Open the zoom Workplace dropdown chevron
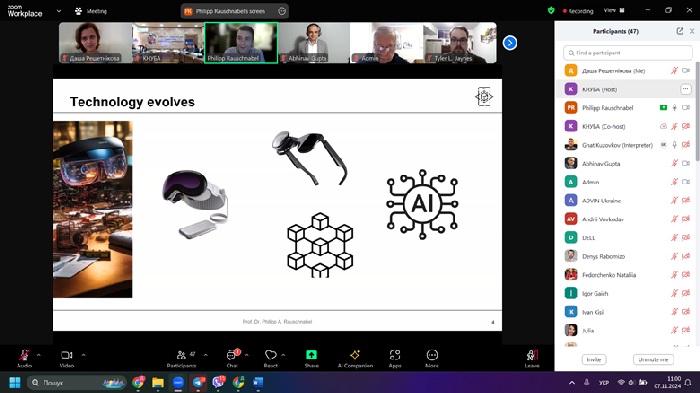Viewport: 700px width, 393px height. 59,11
